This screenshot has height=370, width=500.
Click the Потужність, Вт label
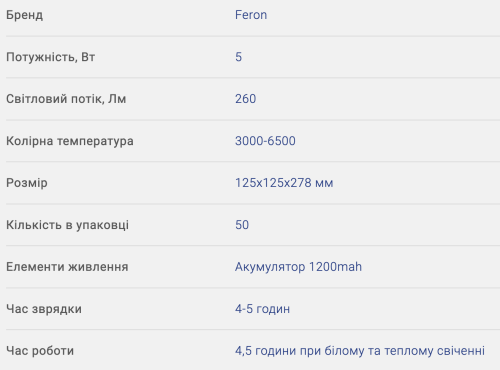pyautogui.click(x=51, y=57)
